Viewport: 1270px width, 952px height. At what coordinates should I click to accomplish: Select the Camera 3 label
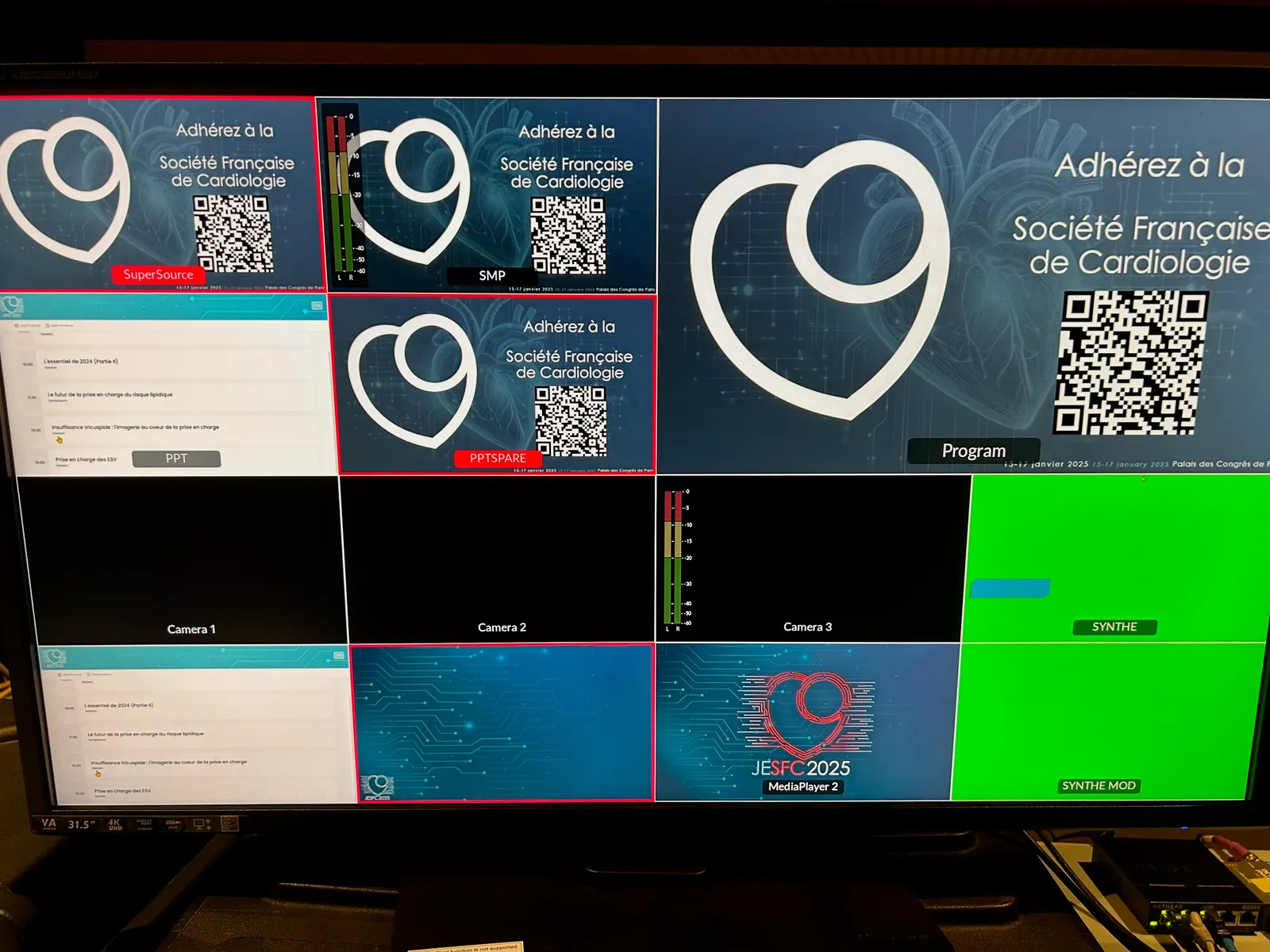click(807, 627)
